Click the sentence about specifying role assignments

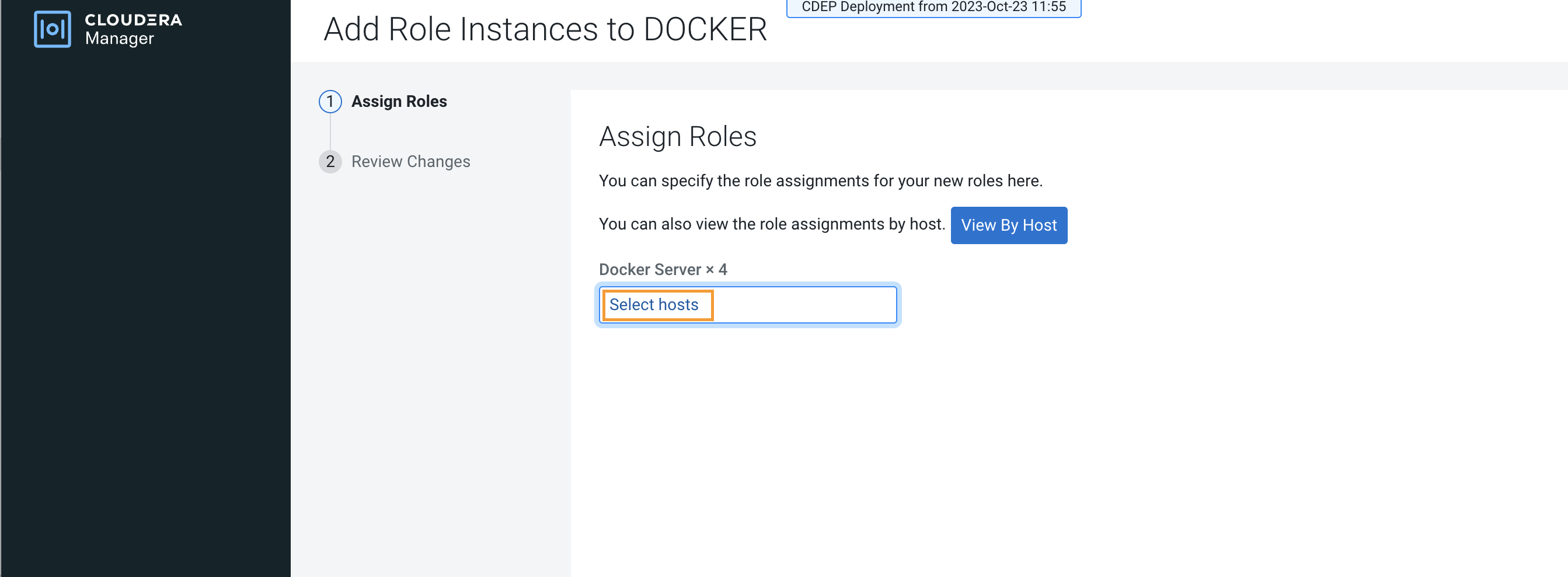click(820, 181)
